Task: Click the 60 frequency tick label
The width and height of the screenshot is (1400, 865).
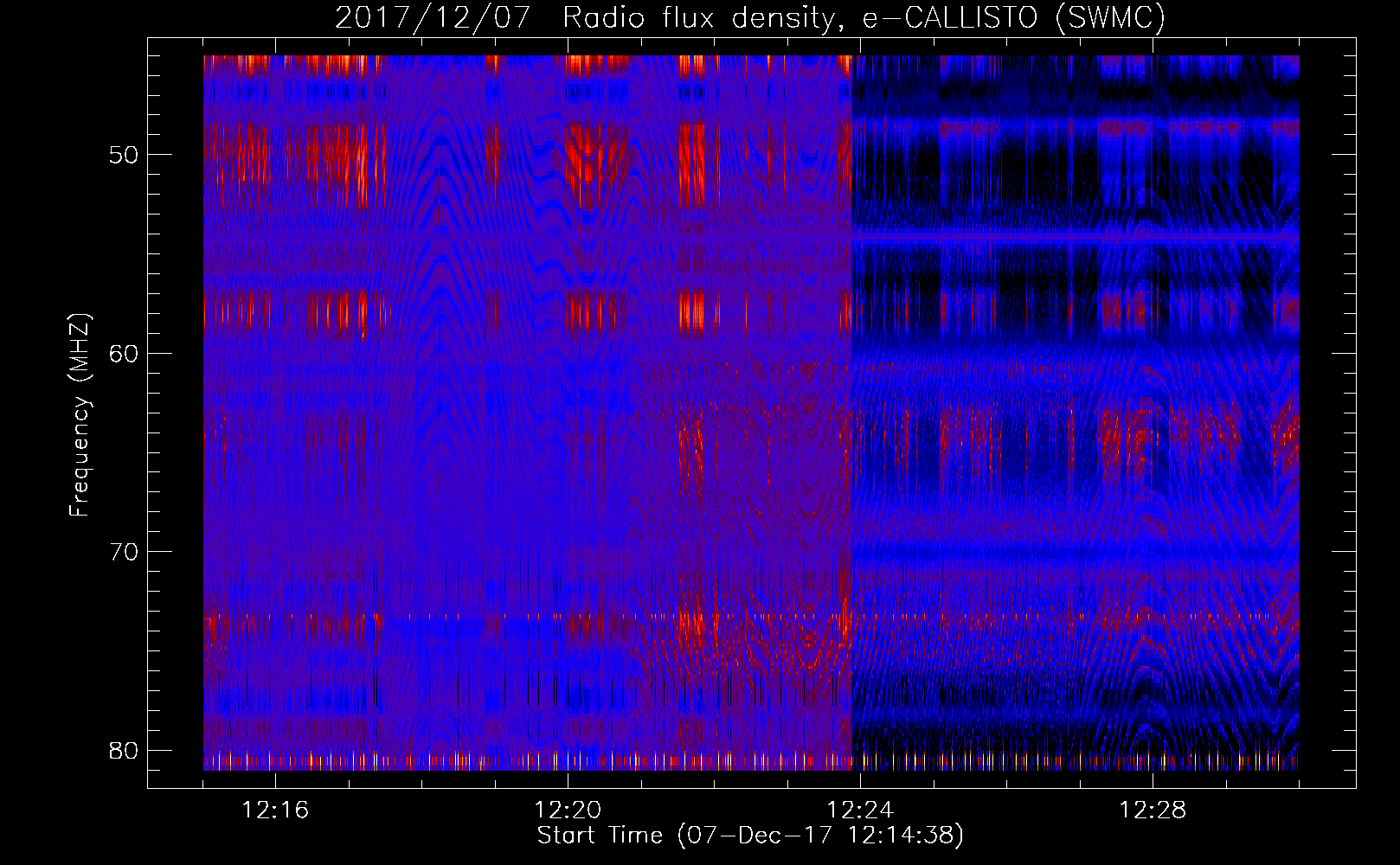Action: pyautogui.click(x=123, y=354)
